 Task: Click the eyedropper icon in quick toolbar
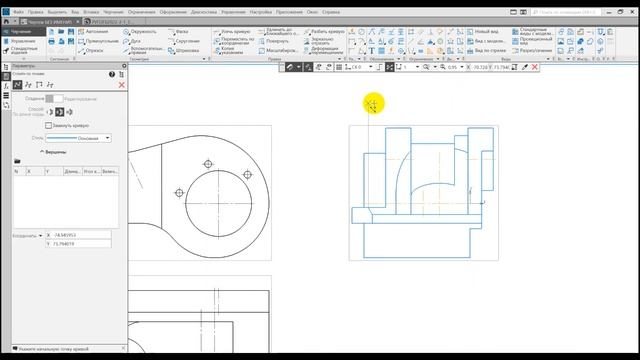point(525,67)
